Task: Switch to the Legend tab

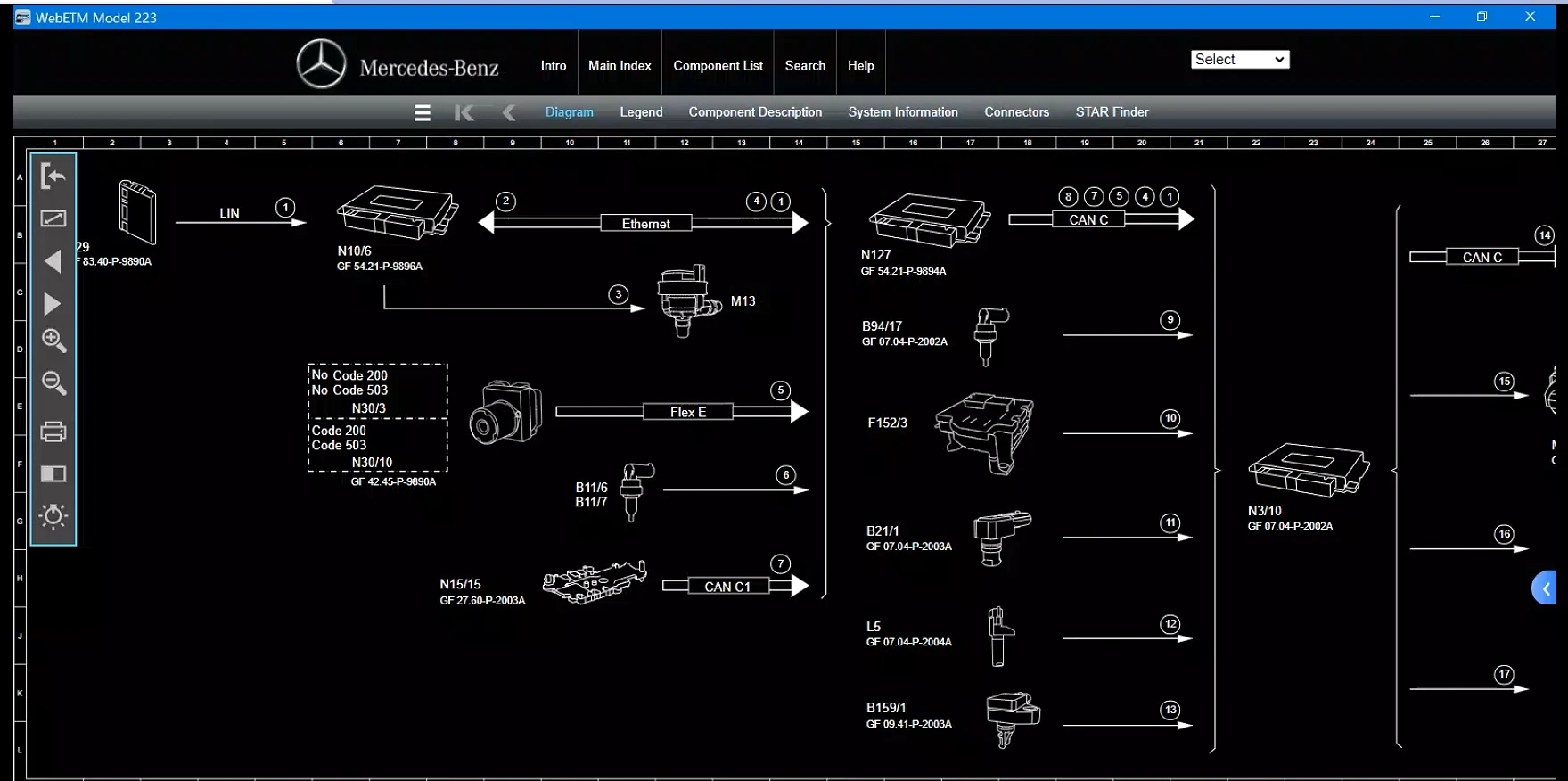Action: [641, 112]
